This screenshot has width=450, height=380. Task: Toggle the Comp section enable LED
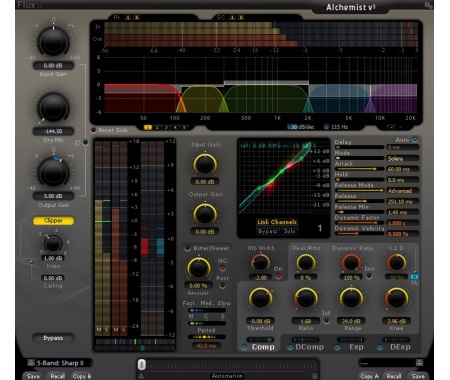click(x=244, y=347)
